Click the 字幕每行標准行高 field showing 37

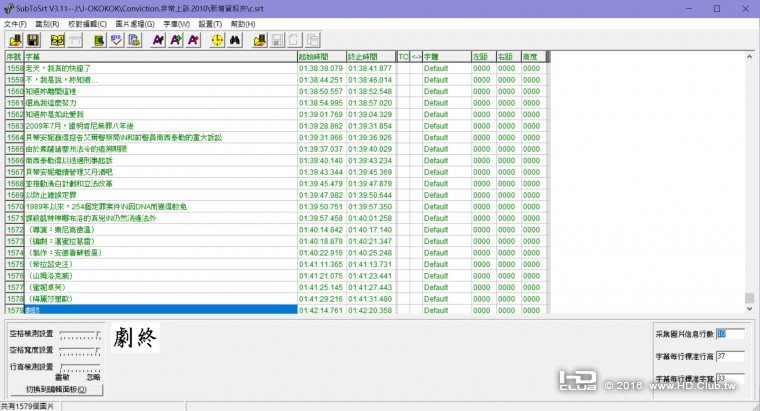pyautogui.click(x=730, y=356)
